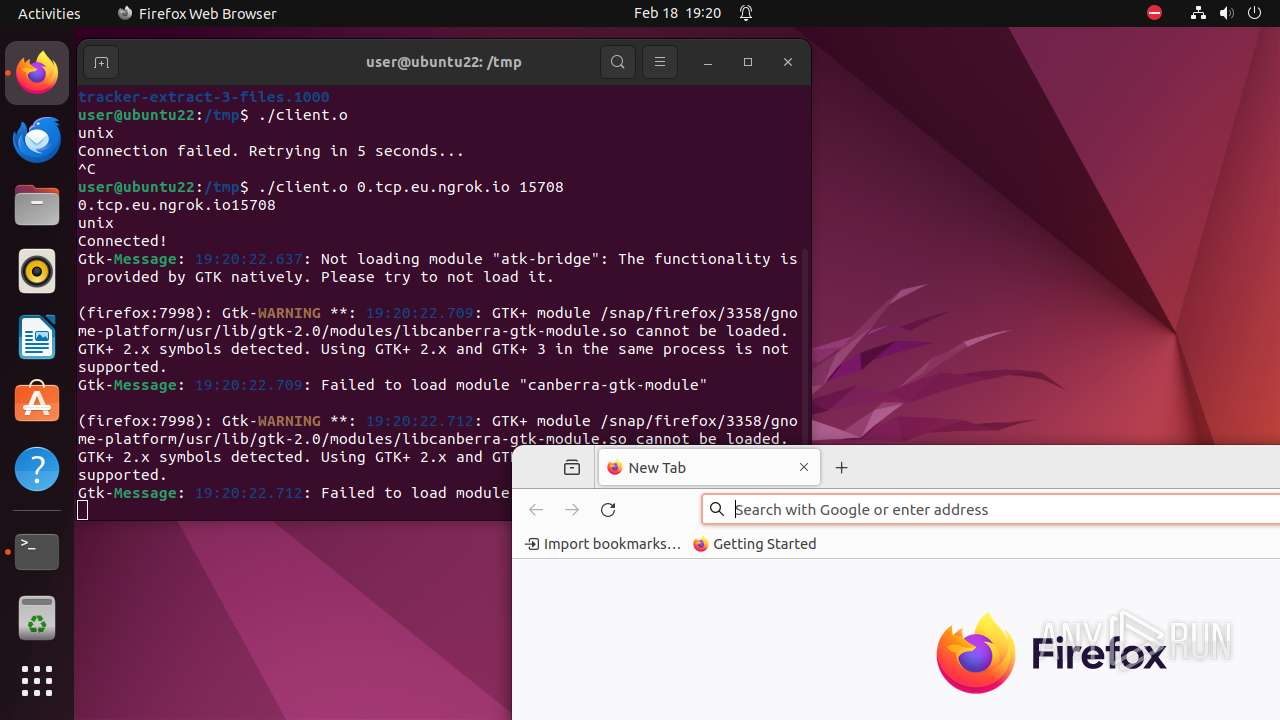The height and width of the screenshot is (720, 1280).
Task: Launch LibreOffice Writer from dock
Action: (37, 337)
